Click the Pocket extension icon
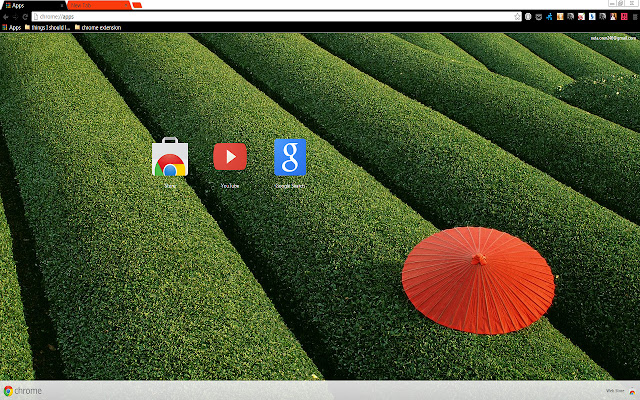Viewport: 640px width, 400px height. point(539,17)
